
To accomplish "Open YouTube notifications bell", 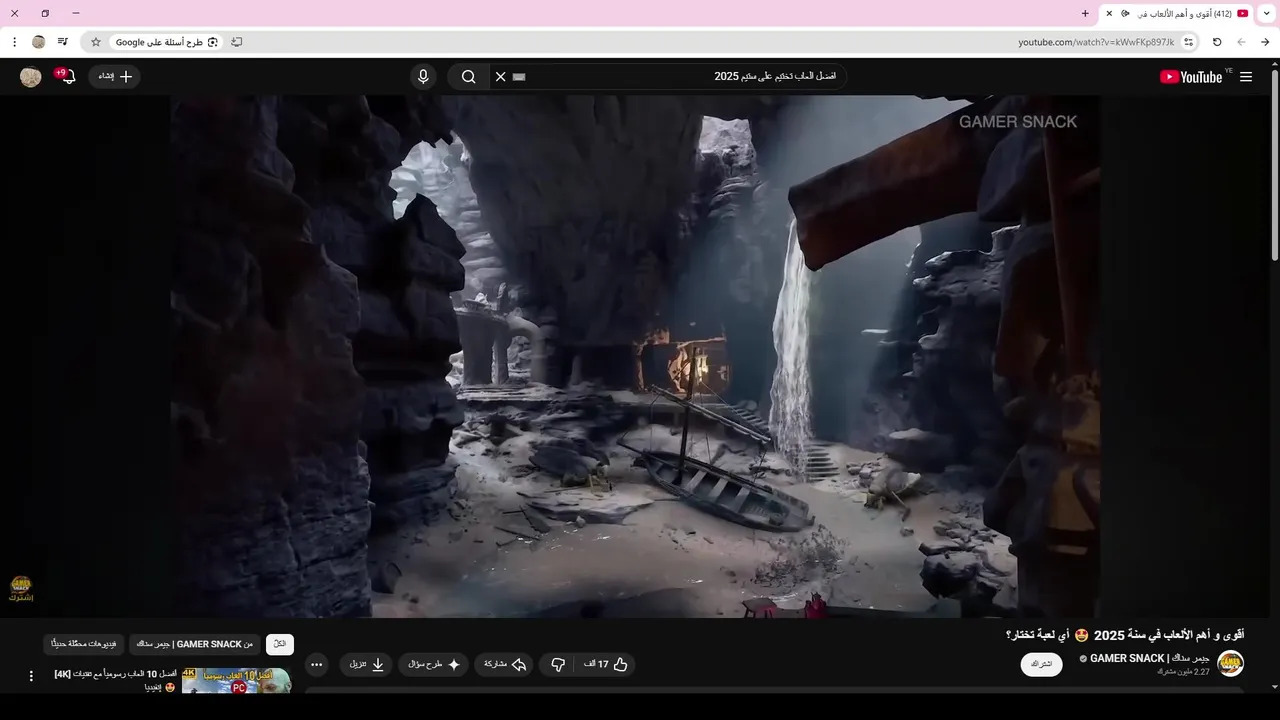I will click(68, 77).
